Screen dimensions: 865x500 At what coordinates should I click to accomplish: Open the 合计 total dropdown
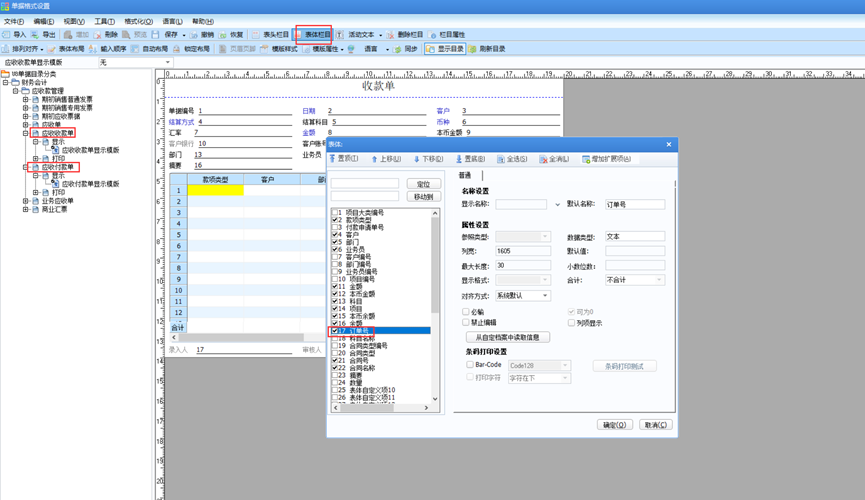pos(634,280)
